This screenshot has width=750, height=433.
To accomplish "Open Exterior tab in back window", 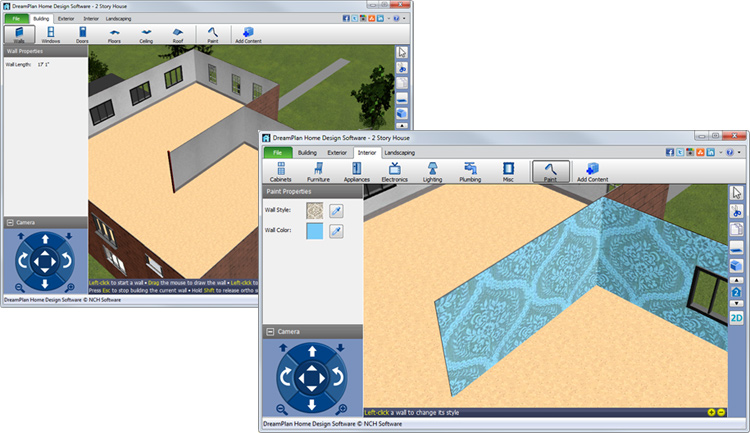I will (66, 19).
